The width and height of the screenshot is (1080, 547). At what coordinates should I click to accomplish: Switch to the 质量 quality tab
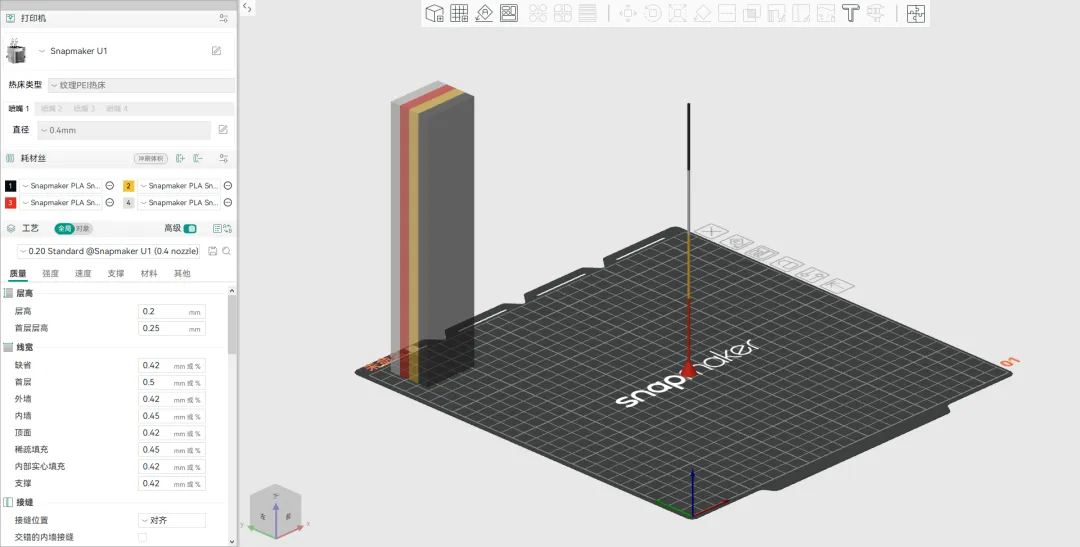(18, 274)
